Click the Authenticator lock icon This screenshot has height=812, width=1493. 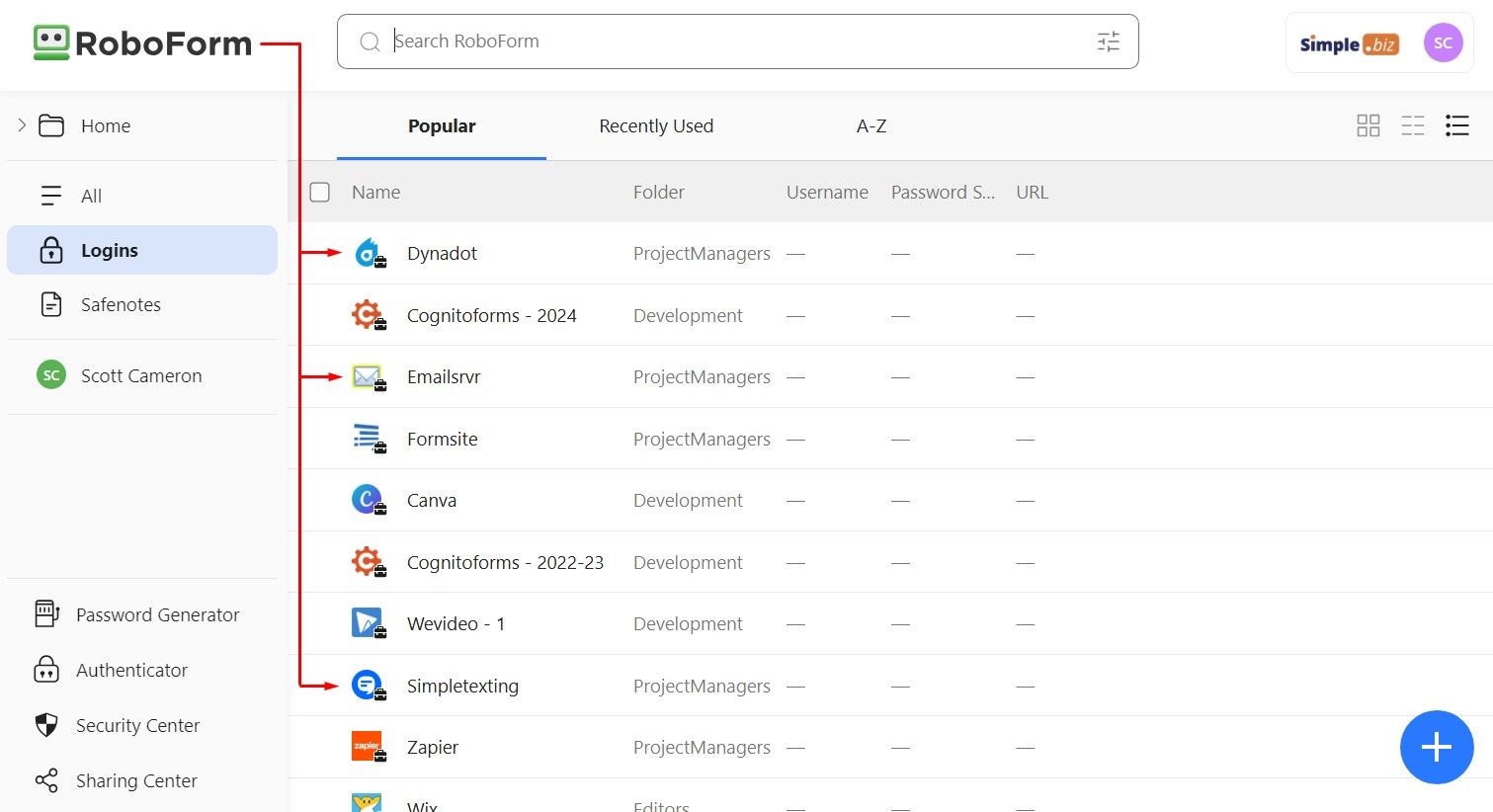click(46, 670)
